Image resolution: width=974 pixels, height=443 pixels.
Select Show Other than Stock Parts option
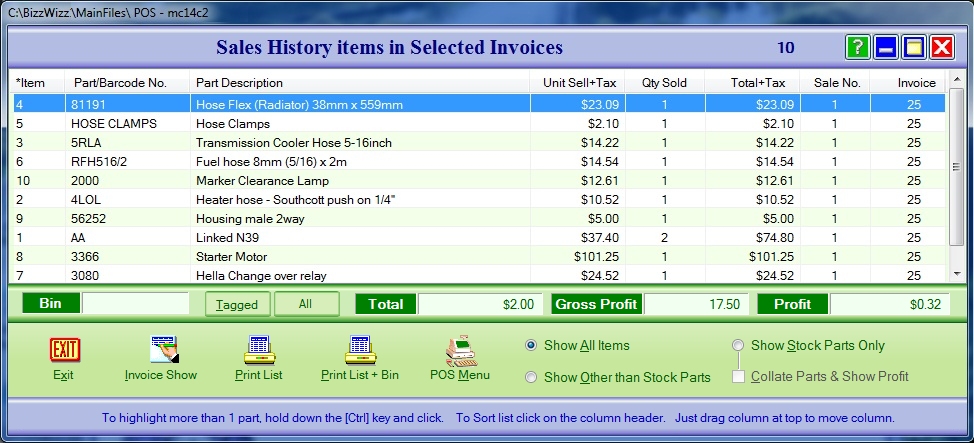click(530, 377)
